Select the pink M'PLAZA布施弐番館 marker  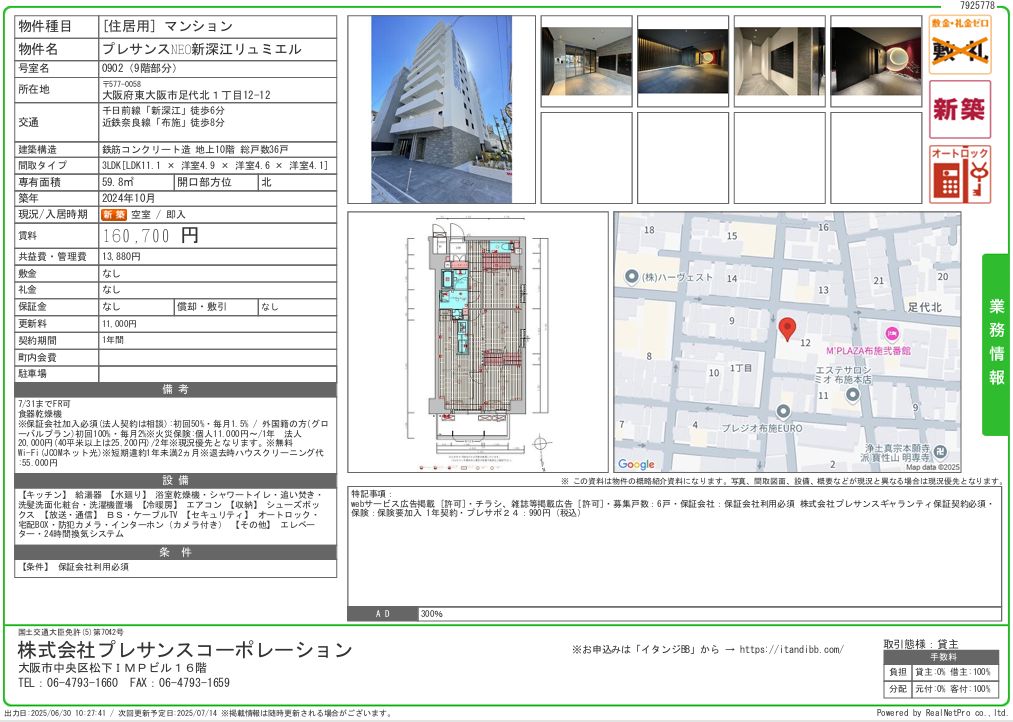tap(892, 333)
